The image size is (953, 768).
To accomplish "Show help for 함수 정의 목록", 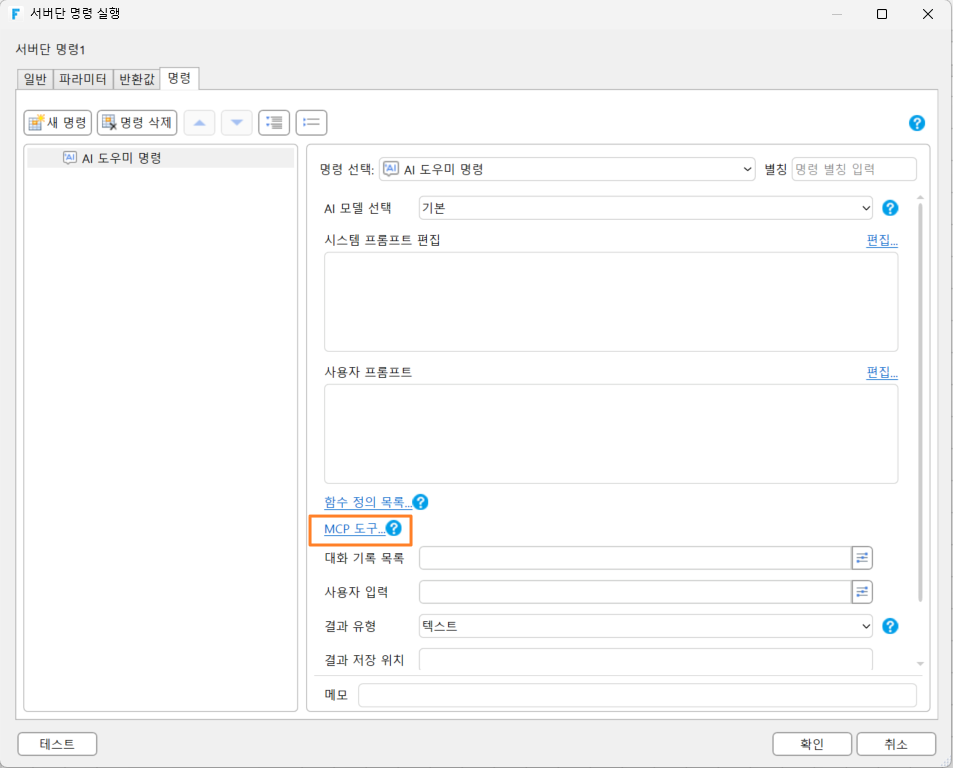I will [420, 502].
